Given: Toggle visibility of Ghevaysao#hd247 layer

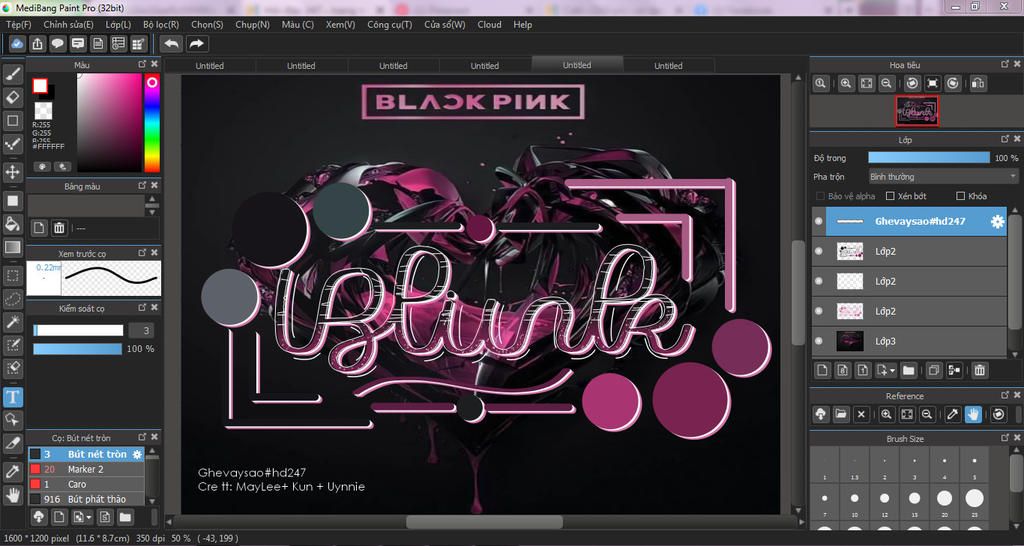Looking at the screenshot, I should pos(819,221).
